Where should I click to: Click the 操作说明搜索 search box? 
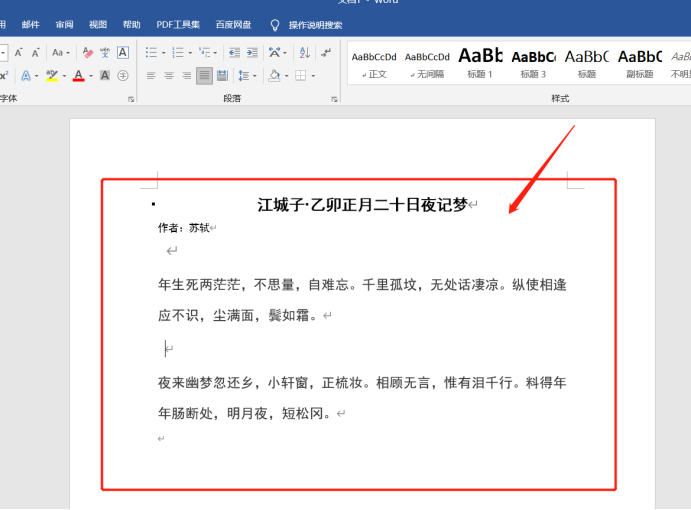pos(316,25)
